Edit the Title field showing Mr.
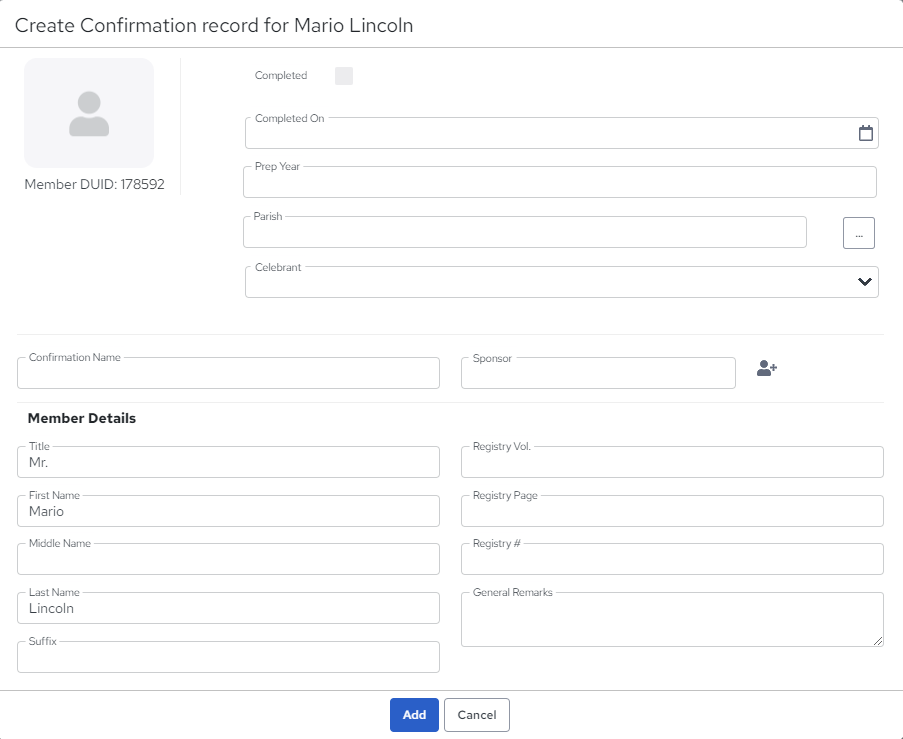The height and width of the screenshot is (739, 903). (229, 462)
